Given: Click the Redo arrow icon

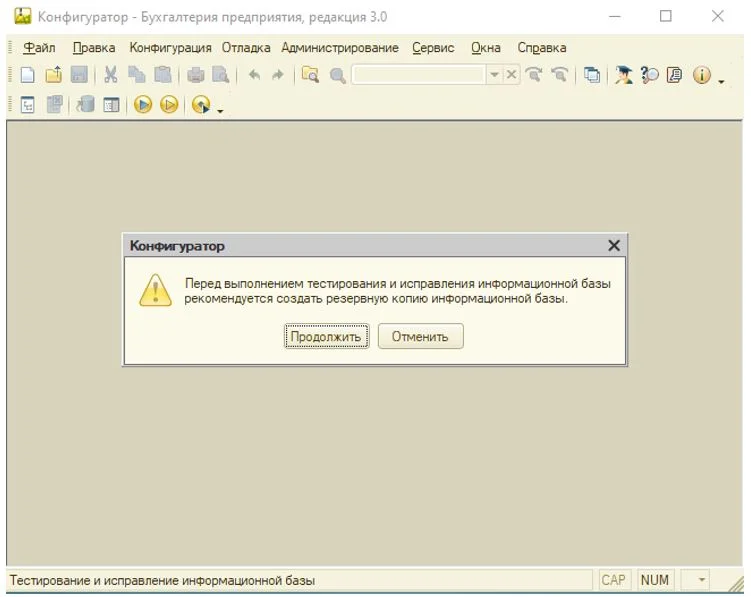Looking at the screenshot, I should 278,75.
